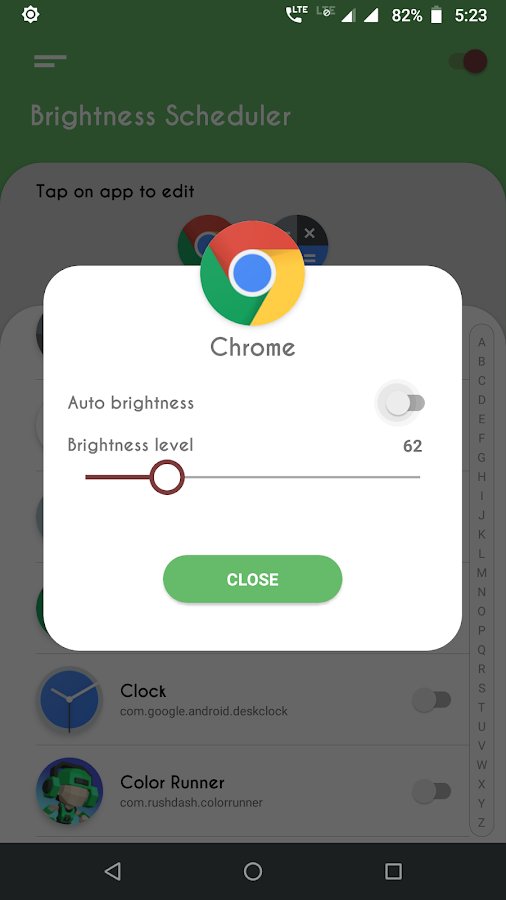Jump to letter S in the index
The width and height of the screenshot is (506, 900).
481,688
